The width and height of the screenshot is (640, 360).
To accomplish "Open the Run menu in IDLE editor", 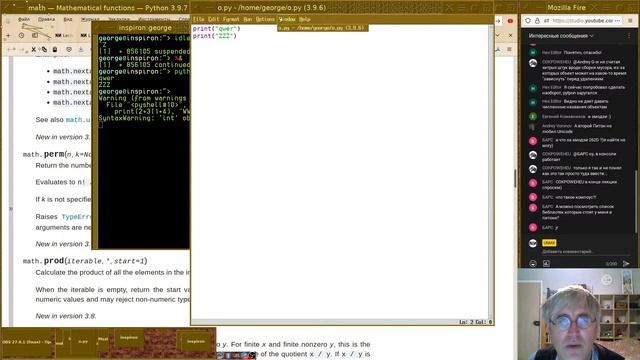I will coord(247,19).
